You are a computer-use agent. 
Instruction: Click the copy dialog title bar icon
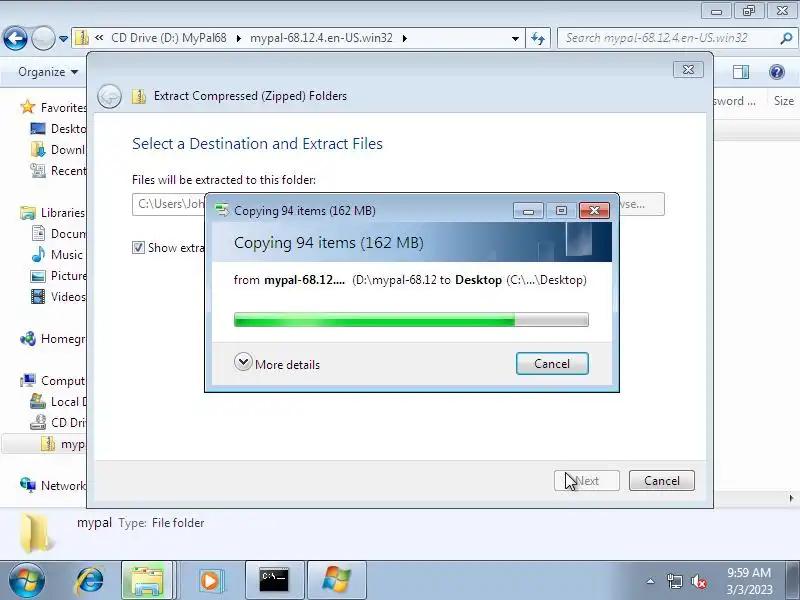coord(222,210)
